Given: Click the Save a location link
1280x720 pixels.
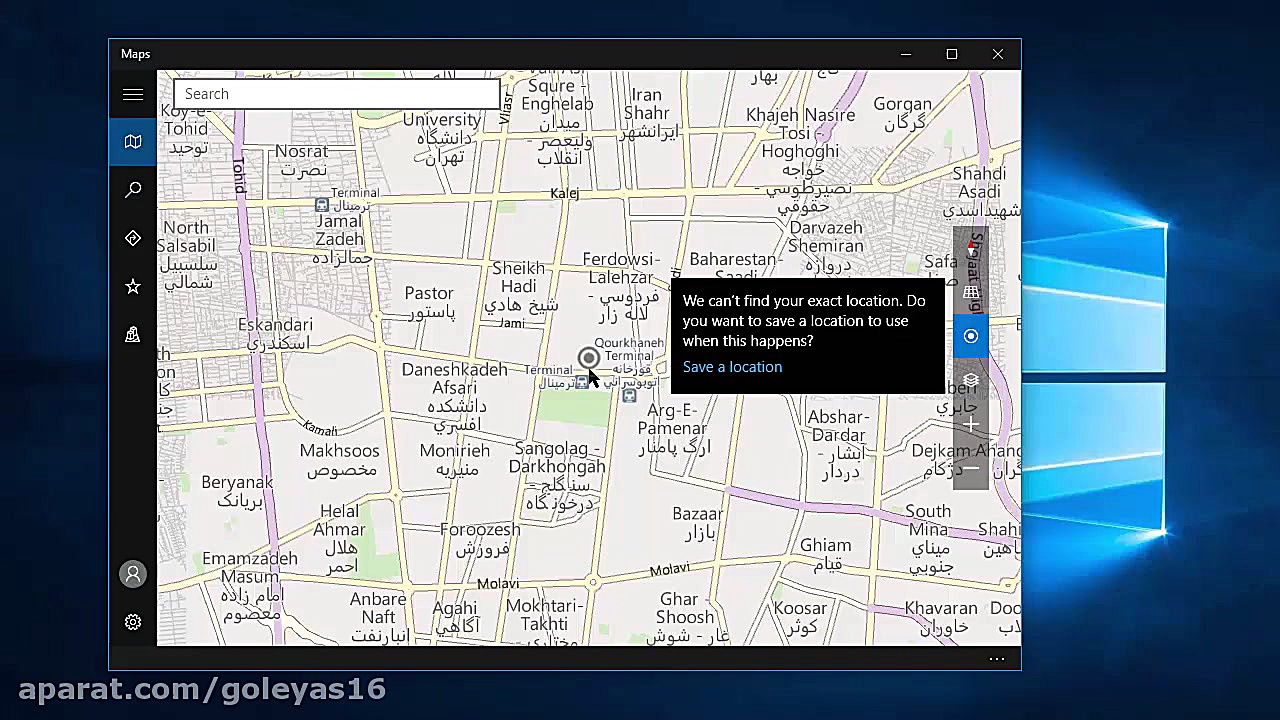Looking at the screenshot, I should point(732,367).
